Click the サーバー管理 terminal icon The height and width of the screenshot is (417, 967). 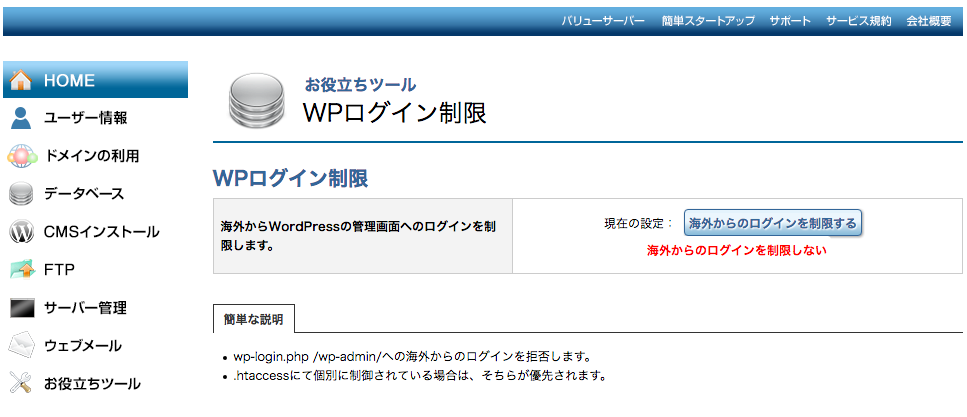[21, 308]
